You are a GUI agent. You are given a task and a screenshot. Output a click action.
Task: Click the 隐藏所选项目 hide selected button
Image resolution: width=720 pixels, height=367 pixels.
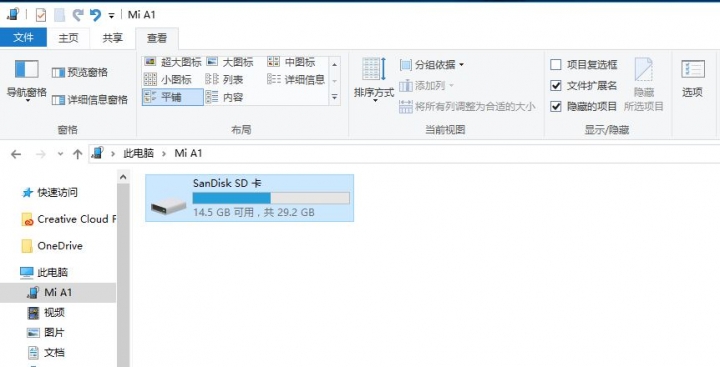coord(644,85)
